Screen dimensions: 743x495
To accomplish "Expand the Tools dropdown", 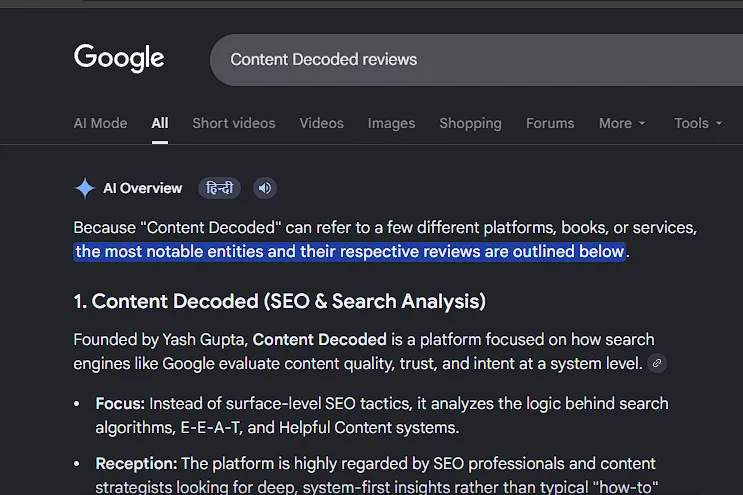I will [x=698, y=123].
